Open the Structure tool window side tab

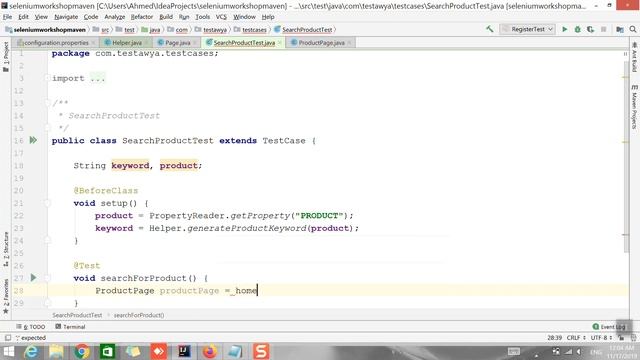tap(6, 249)
